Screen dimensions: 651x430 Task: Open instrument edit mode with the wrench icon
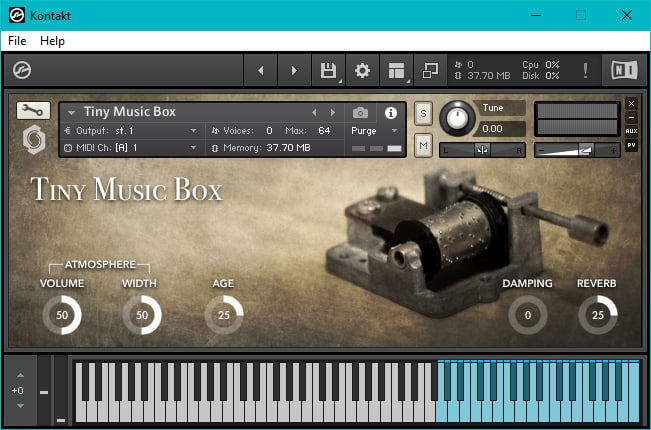tap(33, 110)
